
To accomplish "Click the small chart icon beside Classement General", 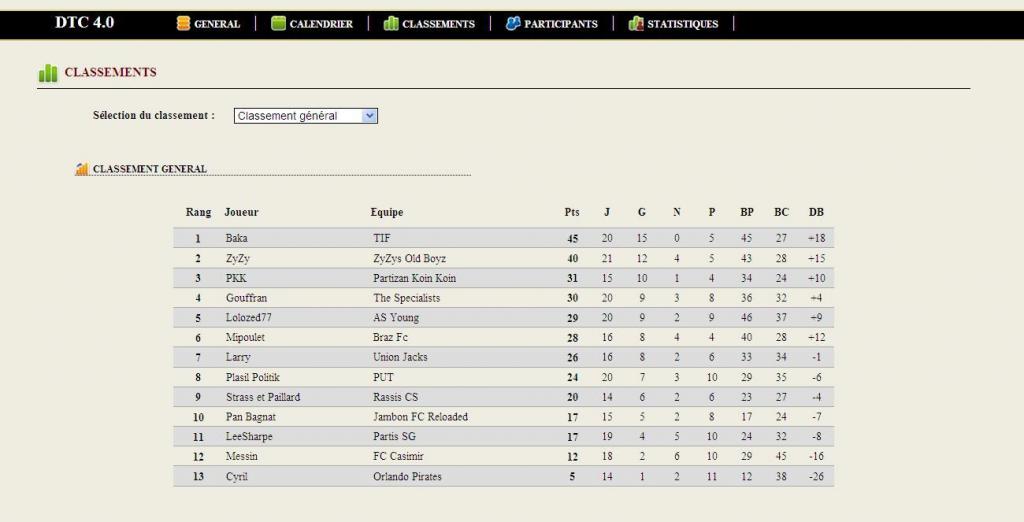I will click(82, 169).
